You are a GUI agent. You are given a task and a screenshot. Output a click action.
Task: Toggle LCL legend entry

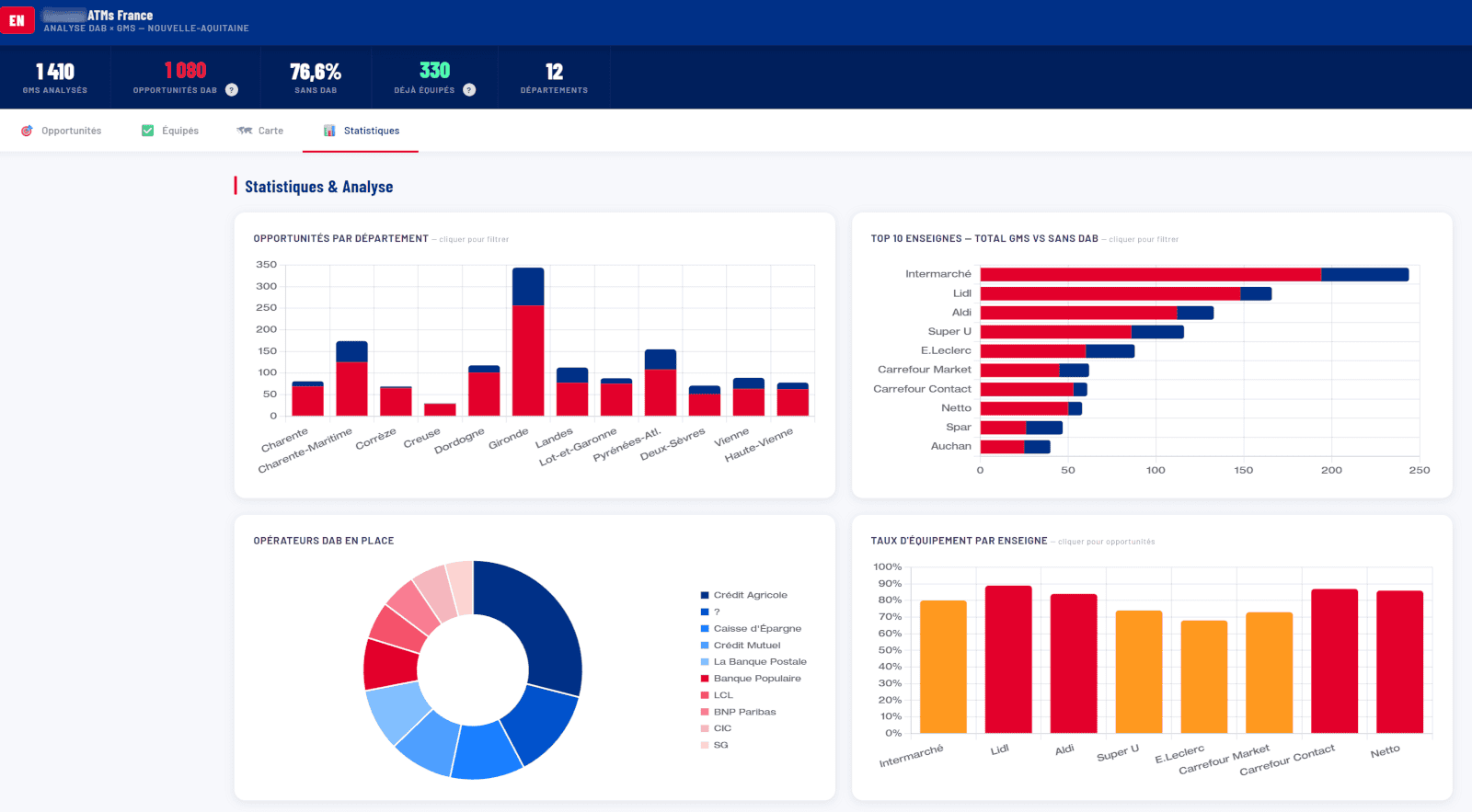718,695
